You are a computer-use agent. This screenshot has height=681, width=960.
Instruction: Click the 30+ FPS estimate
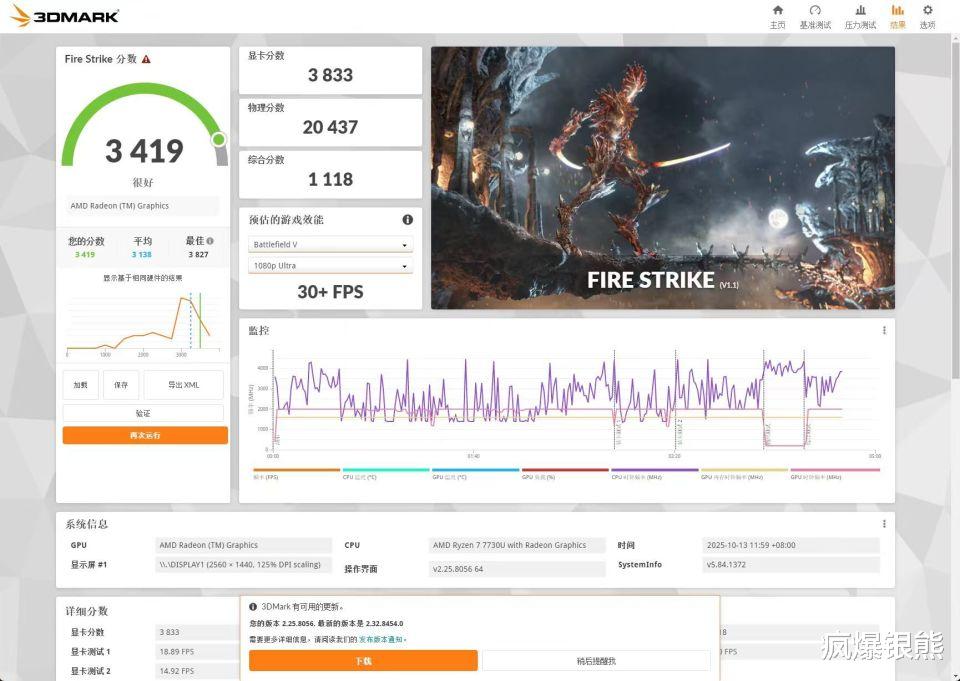pos(331,292)
